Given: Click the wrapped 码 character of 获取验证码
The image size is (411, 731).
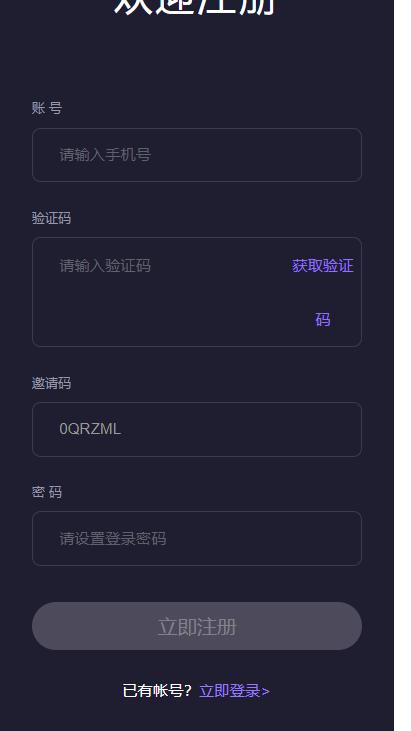Looking at the screenshot, I should (x=322, y=320).
